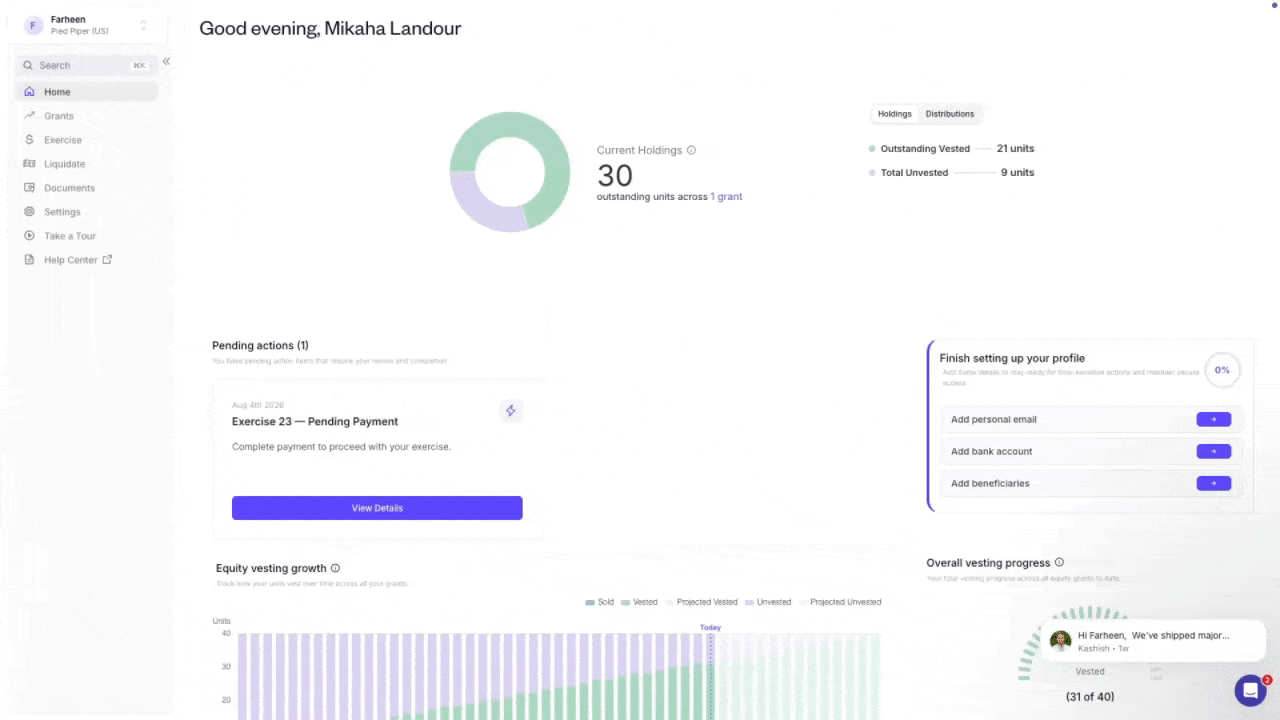Open Documents from the sidebar
1280x720 pixels.
click(x=86, y=188)
